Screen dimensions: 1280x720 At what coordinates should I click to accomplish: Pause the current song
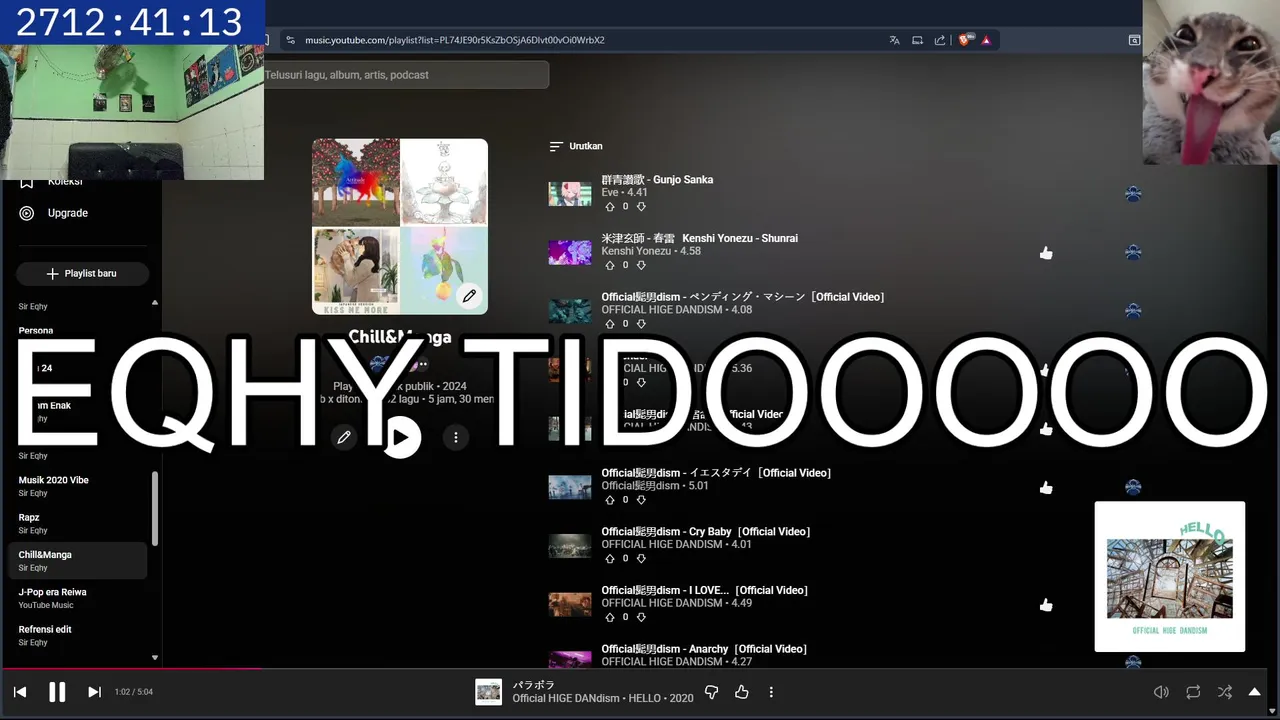pos(57,692)
